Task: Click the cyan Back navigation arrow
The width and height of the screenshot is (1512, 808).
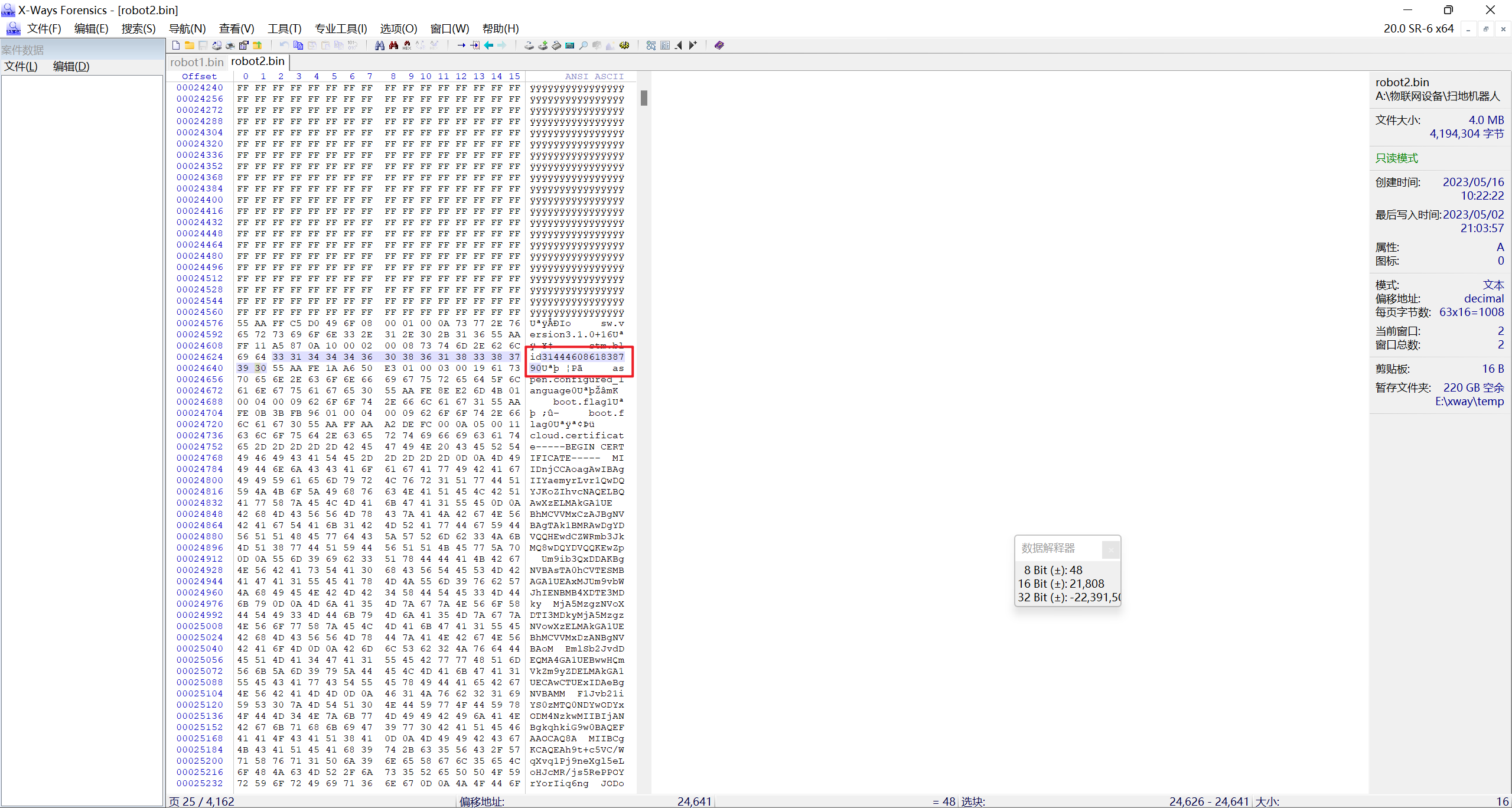Action: point(488,45)
